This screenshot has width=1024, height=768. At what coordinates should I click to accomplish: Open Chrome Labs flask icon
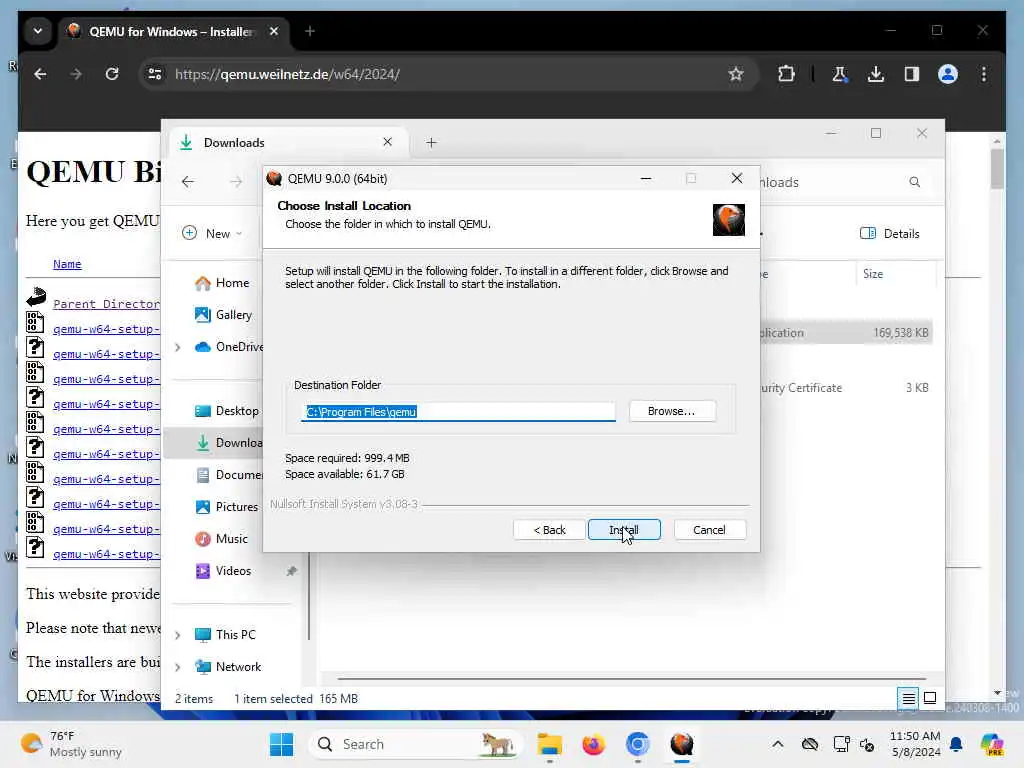tap(839, 74)
